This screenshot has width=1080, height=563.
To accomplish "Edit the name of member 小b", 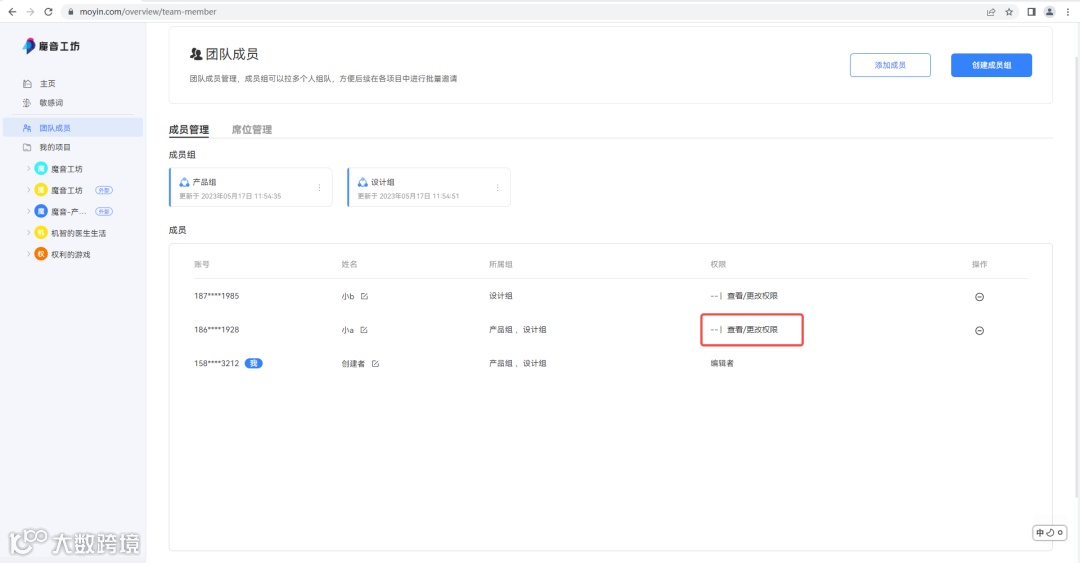I will pos(364,296).
